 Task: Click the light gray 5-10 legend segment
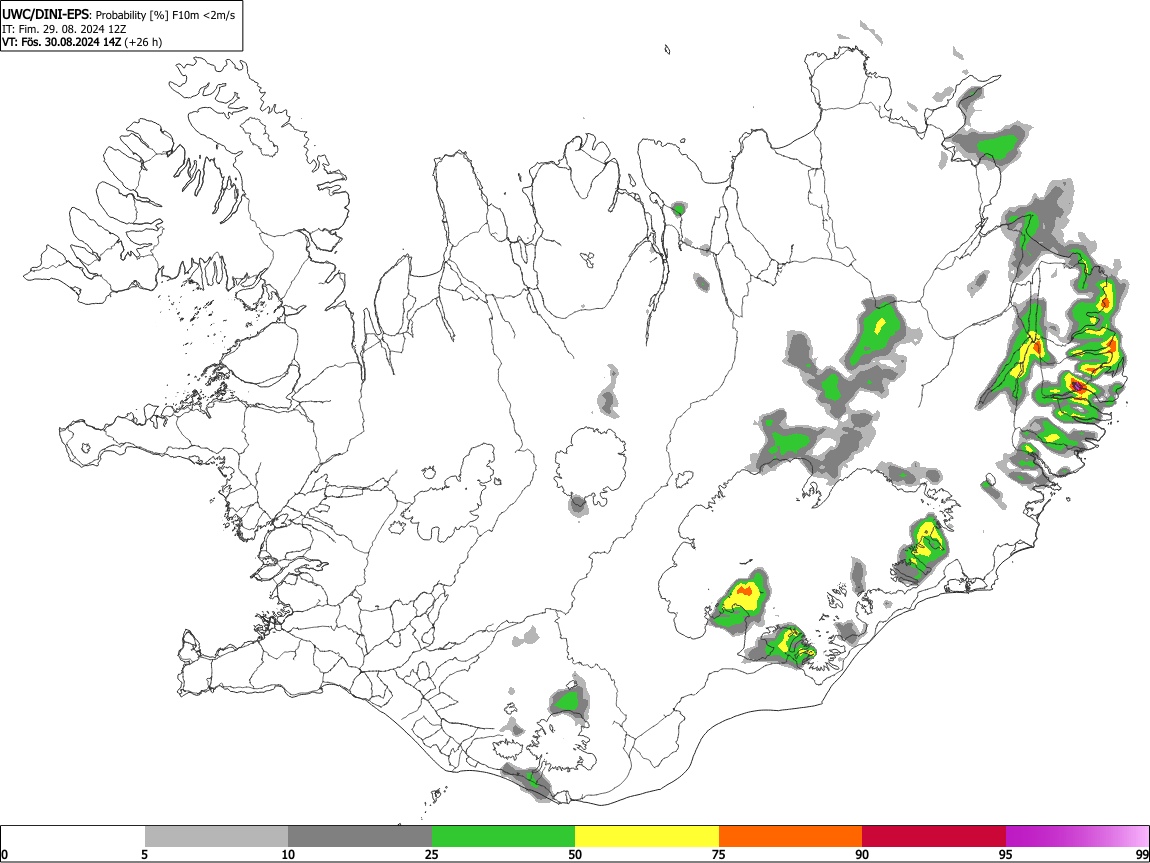(x=216, y=837)
